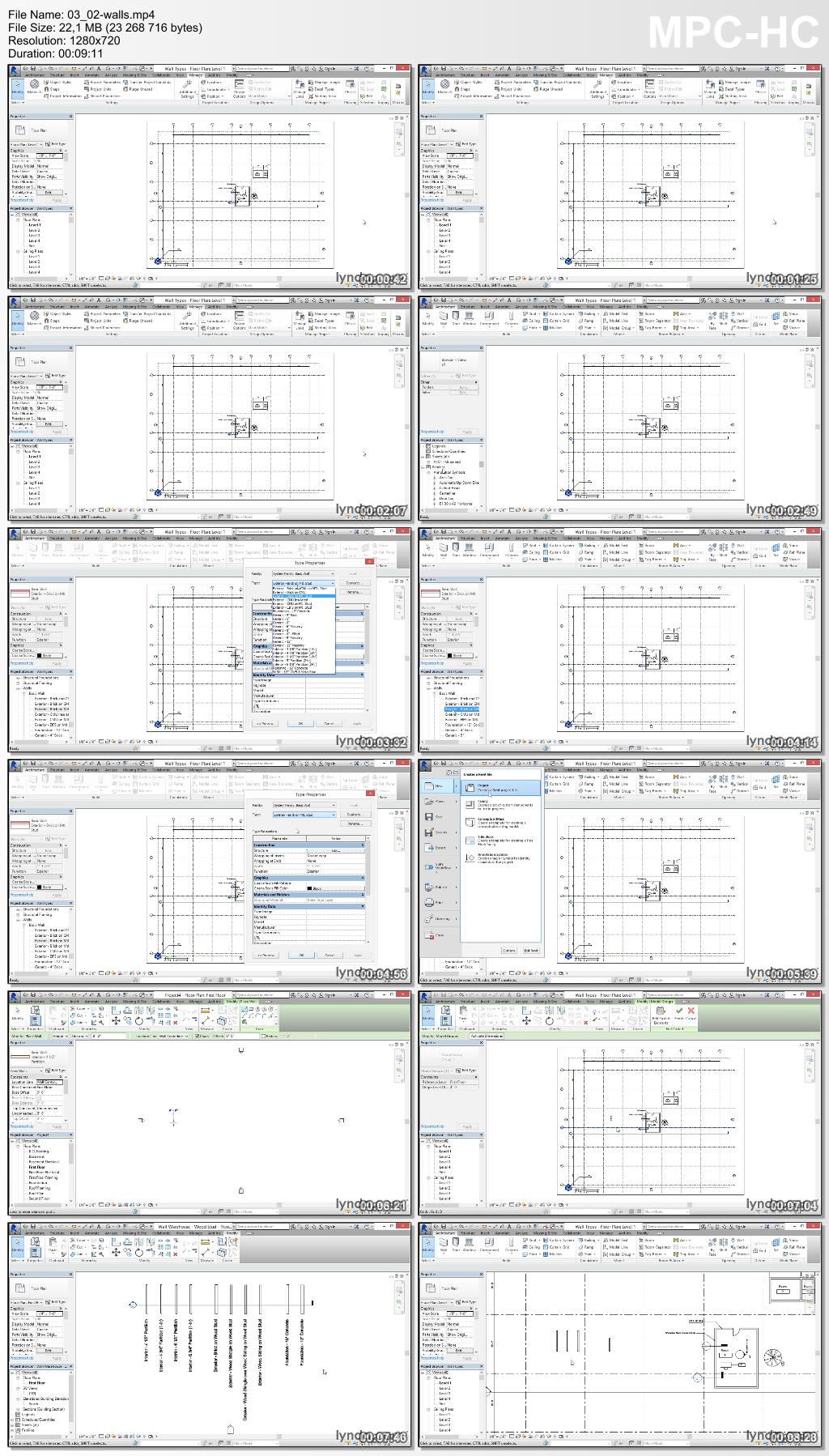Click Modify tool in the 00:06:21 ribbon
Viewport: 829px width, 1456px height.
(x=17, y=1013)
